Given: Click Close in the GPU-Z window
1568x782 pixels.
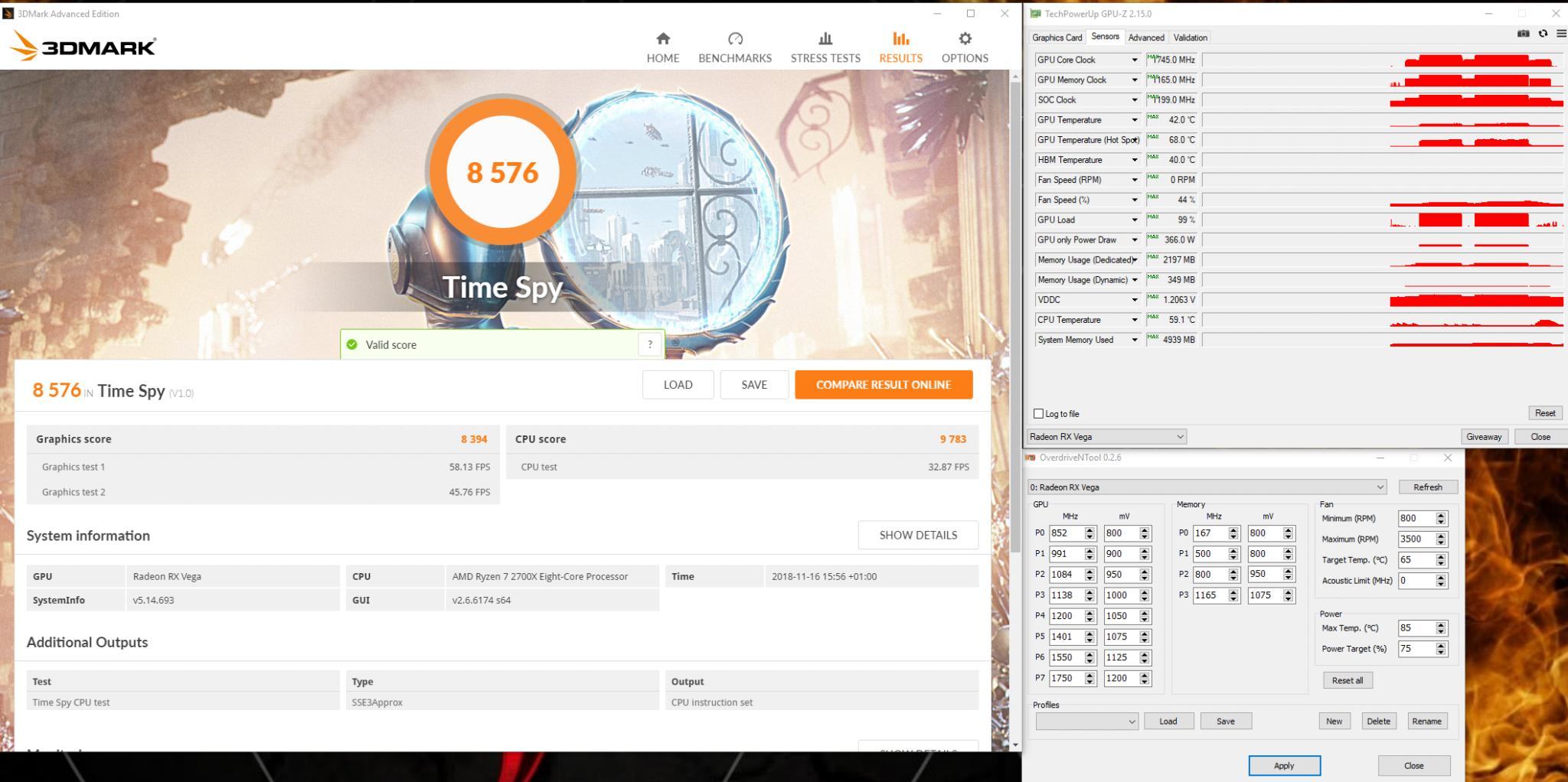Looking at the screenshot, I should [1540, 437].
